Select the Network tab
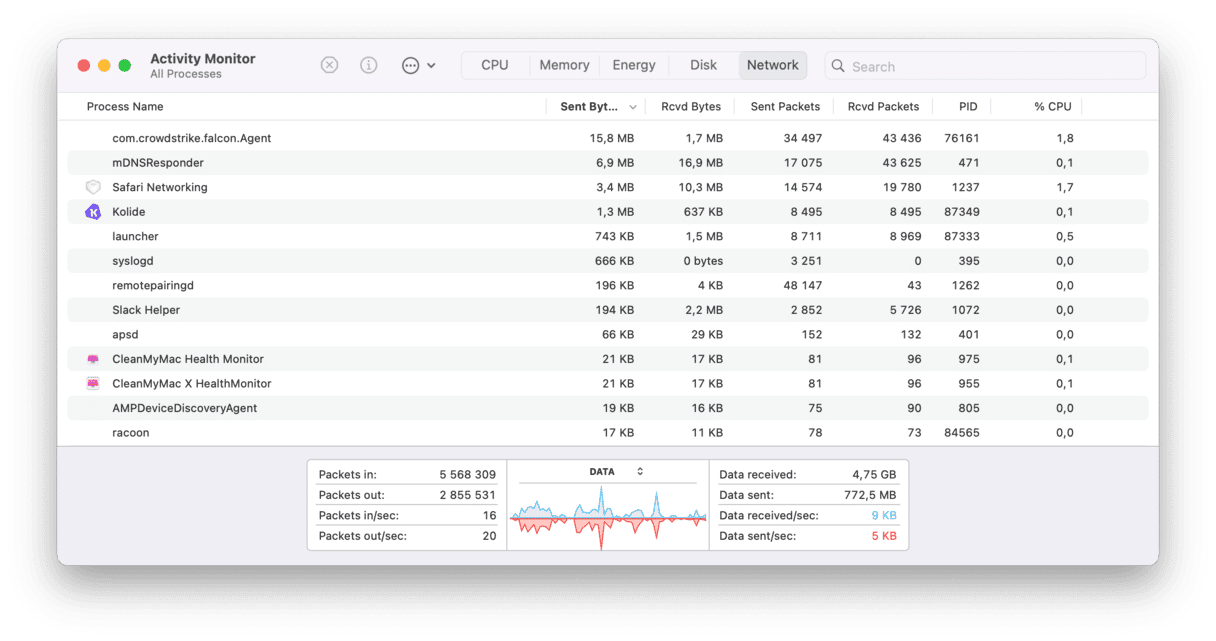This screenshot has width=1216, height=641. point(773,65)
